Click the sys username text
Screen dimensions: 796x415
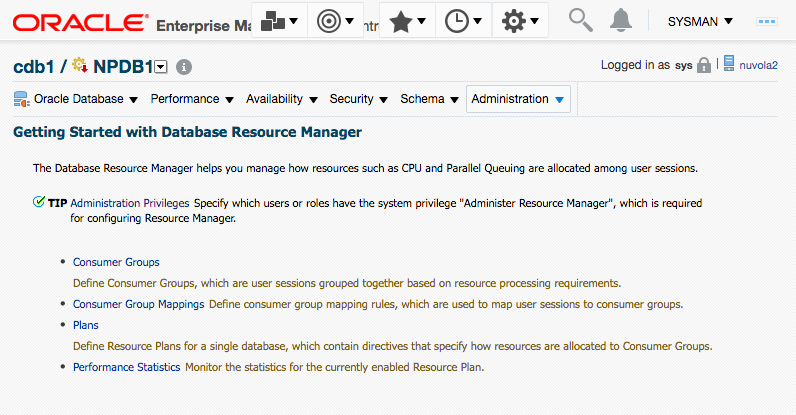point(684,66)
